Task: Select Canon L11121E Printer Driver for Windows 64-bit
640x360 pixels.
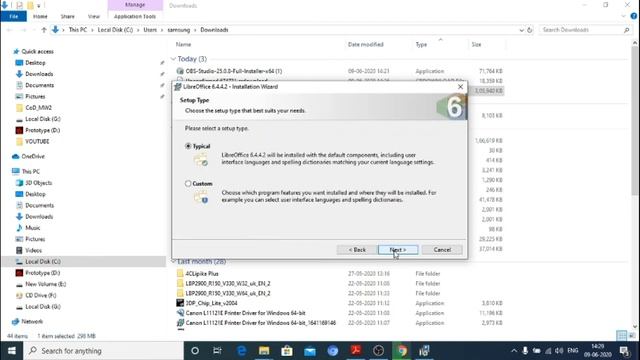Action: tap(245, 313)
